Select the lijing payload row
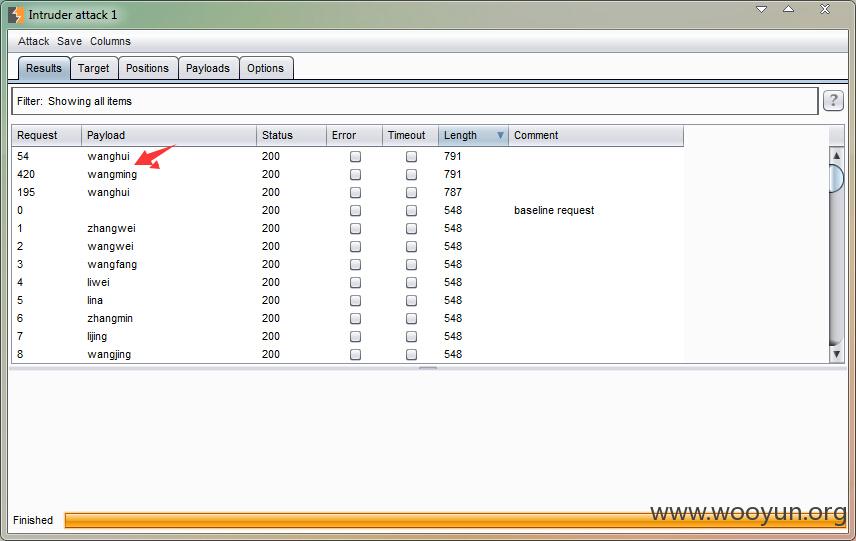 [97, 336]
